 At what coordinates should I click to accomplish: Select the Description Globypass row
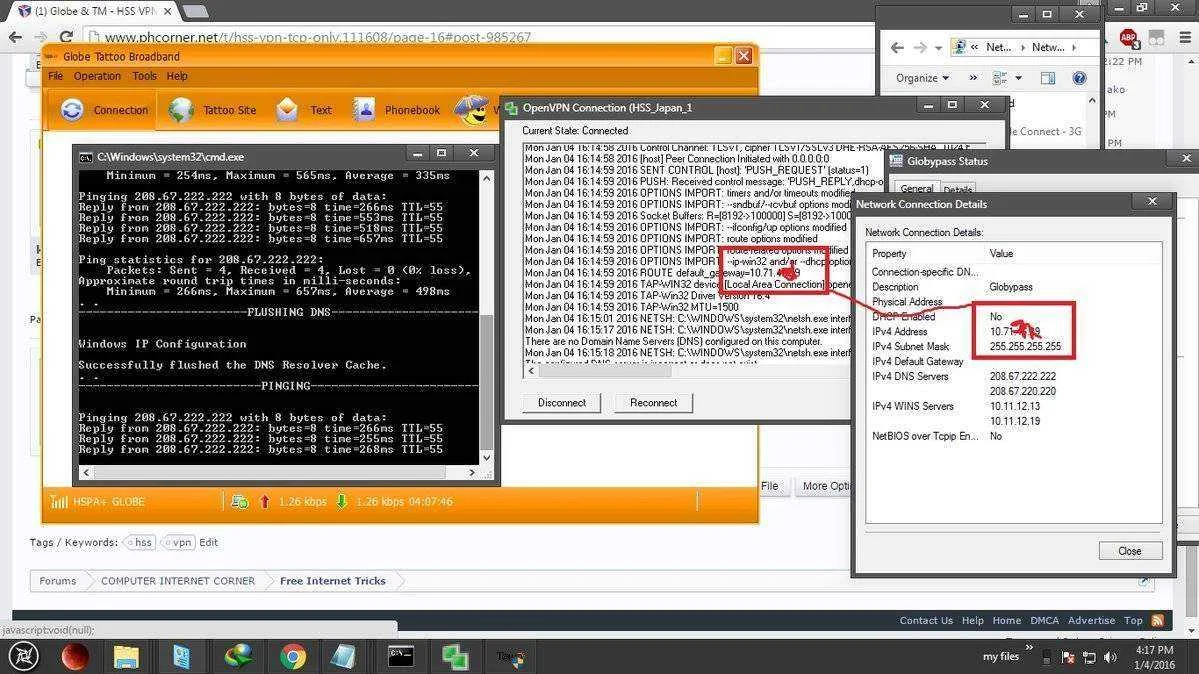point(1013,287)
